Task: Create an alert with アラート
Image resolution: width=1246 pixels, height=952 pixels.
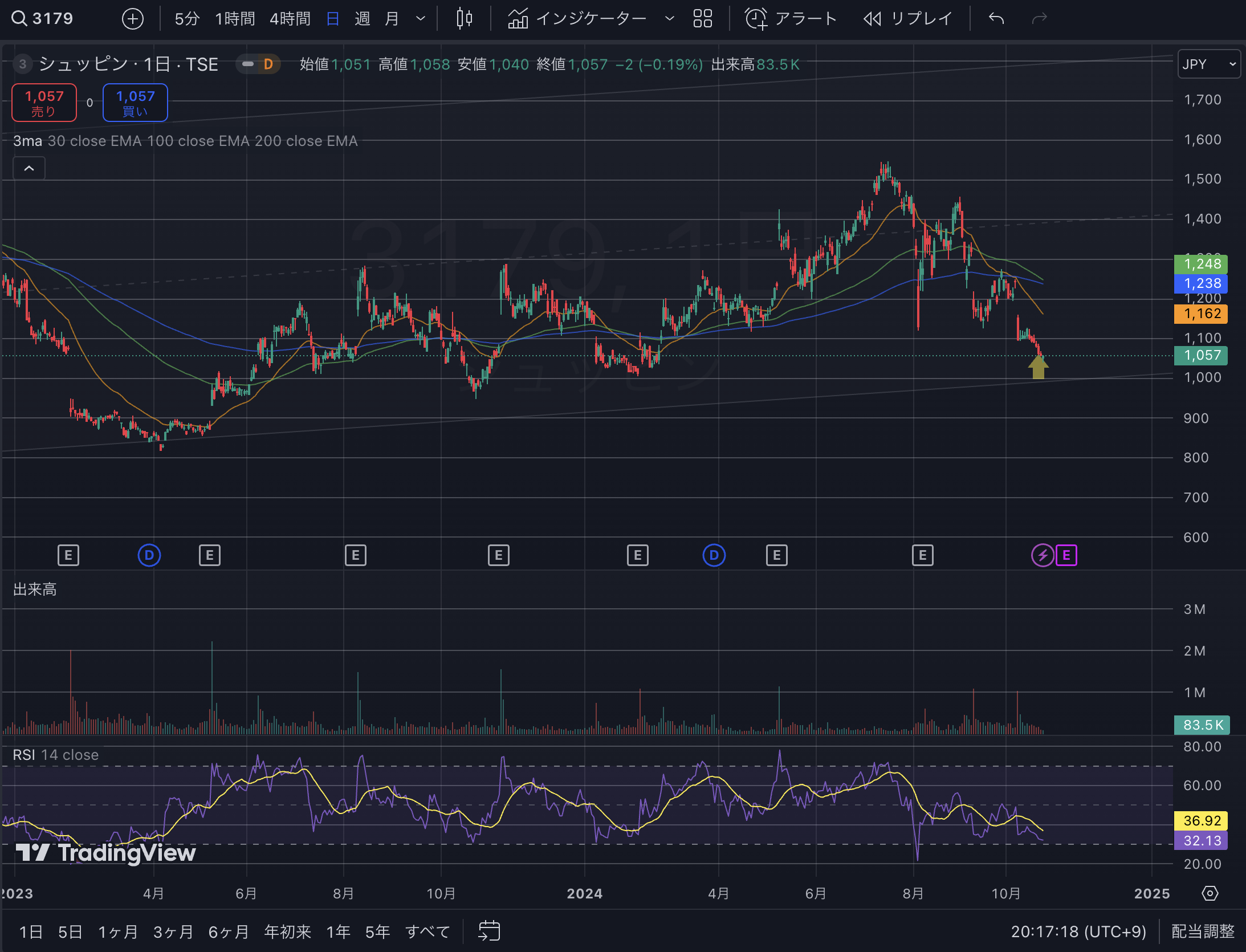Action: 791,19
